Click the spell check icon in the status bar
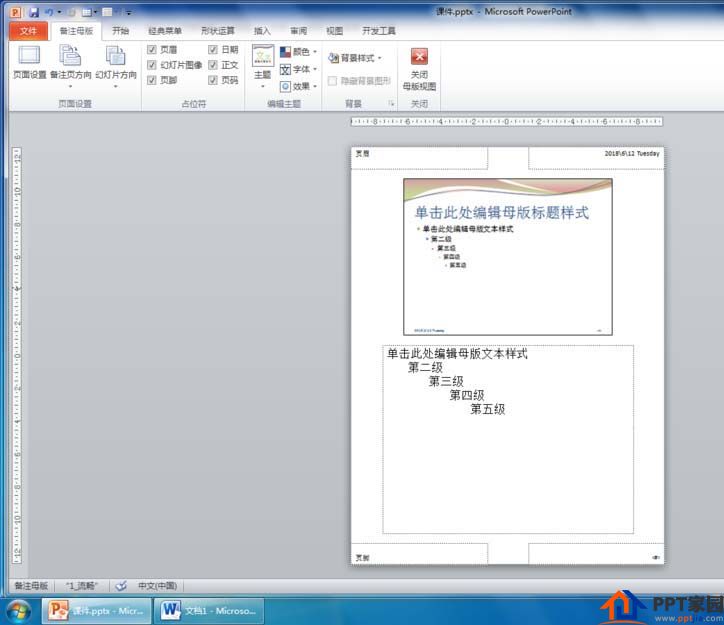 [x=121, y=586]
